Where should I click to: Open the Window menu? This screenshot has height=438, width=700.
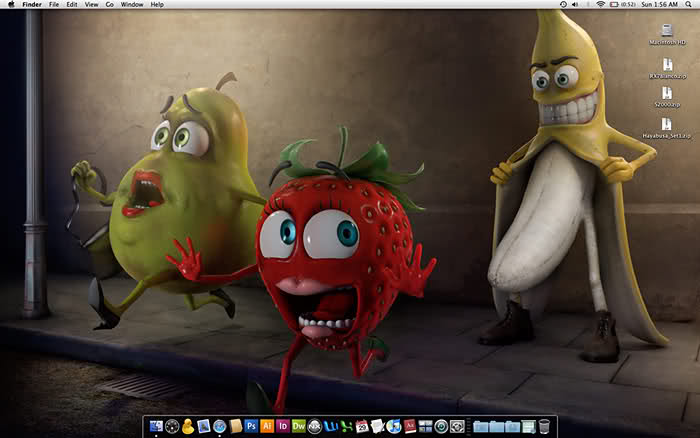click(132, 4)
